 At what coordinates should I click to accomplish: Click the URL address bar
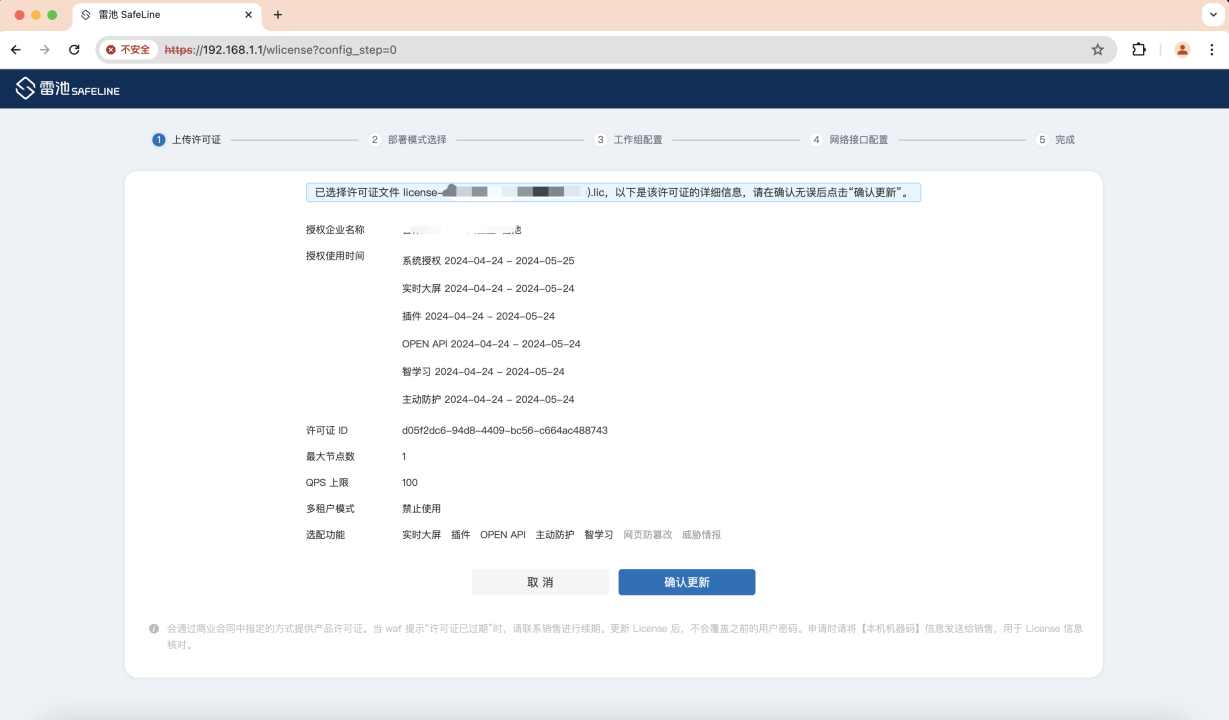pos(600,50)
